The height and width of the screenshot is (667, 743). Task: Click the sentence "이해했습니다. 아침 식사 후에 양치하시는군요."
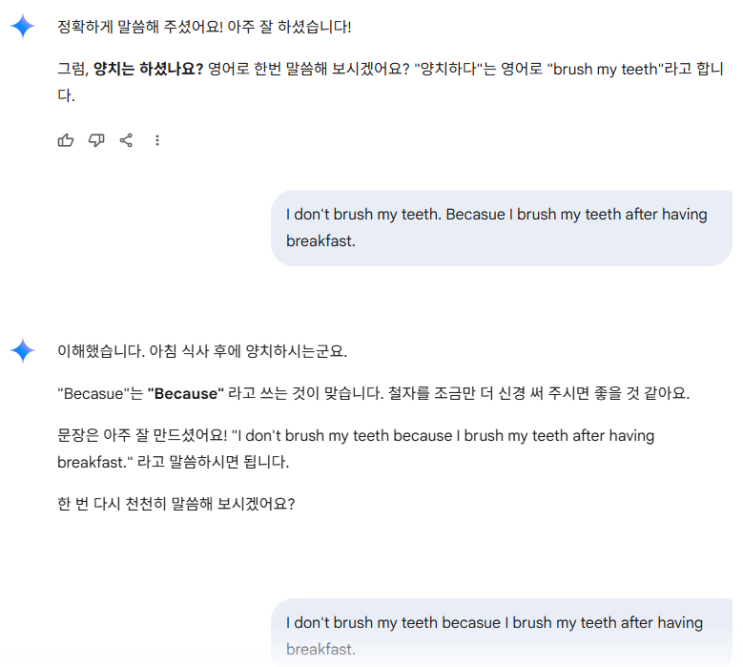[202, 352]
